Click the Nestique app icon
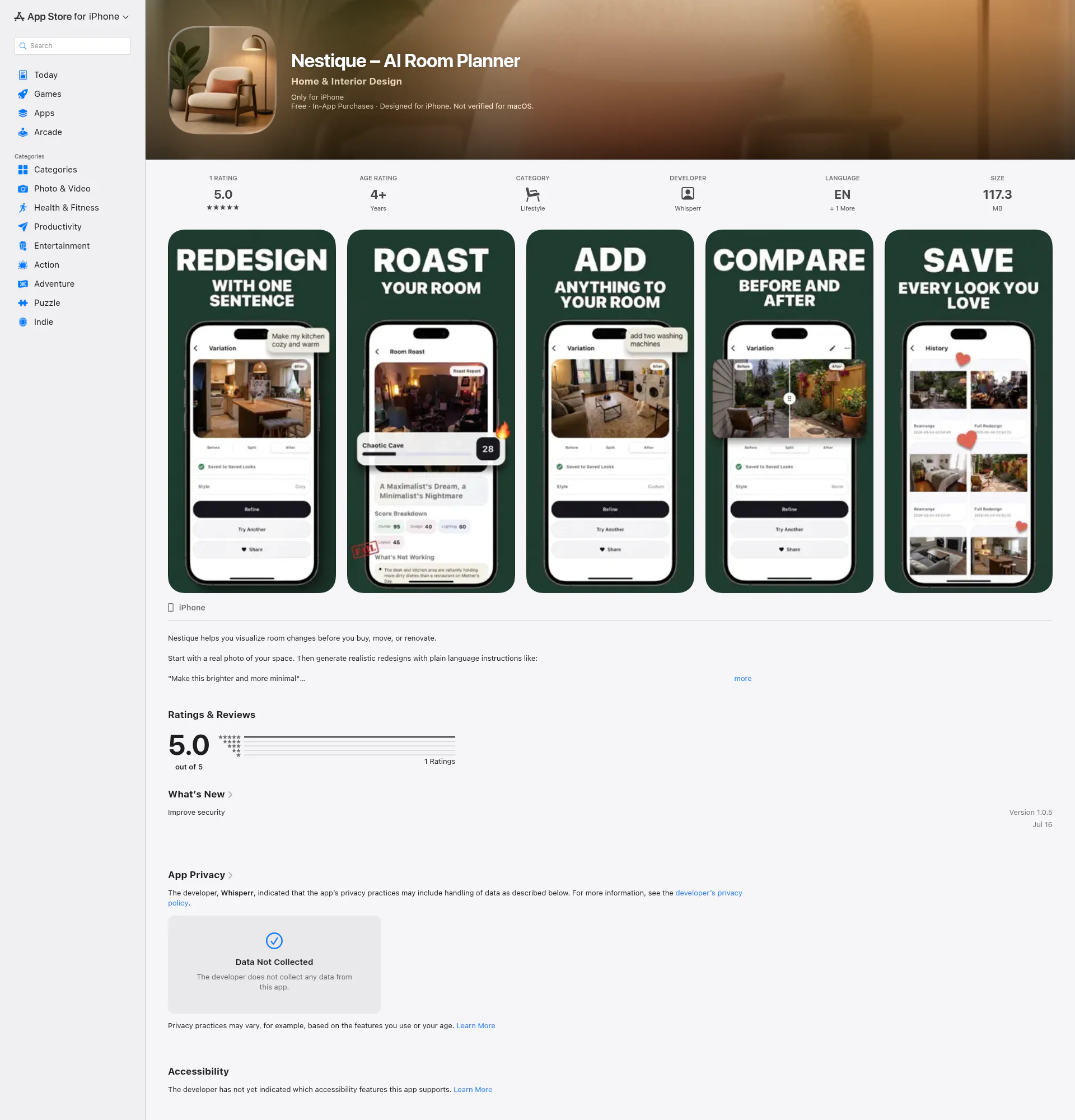 coord(222,80)
